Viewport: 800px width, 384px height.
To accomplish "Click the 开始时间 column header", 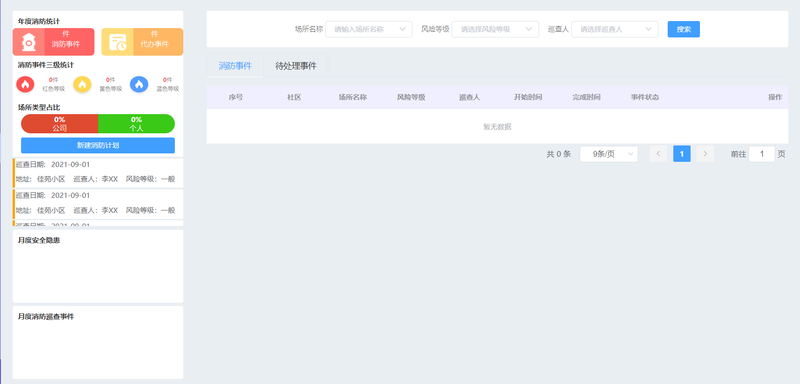I will 528,97.
